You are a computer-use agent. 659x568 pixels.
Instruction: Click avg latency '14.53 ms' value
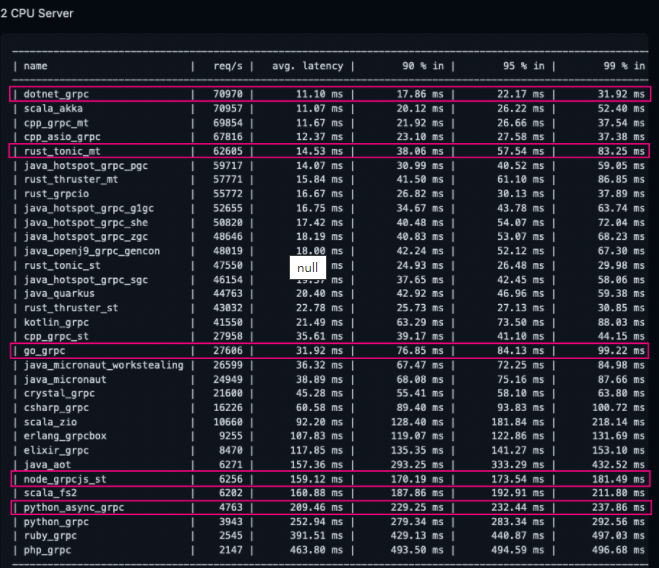point(319,151)
